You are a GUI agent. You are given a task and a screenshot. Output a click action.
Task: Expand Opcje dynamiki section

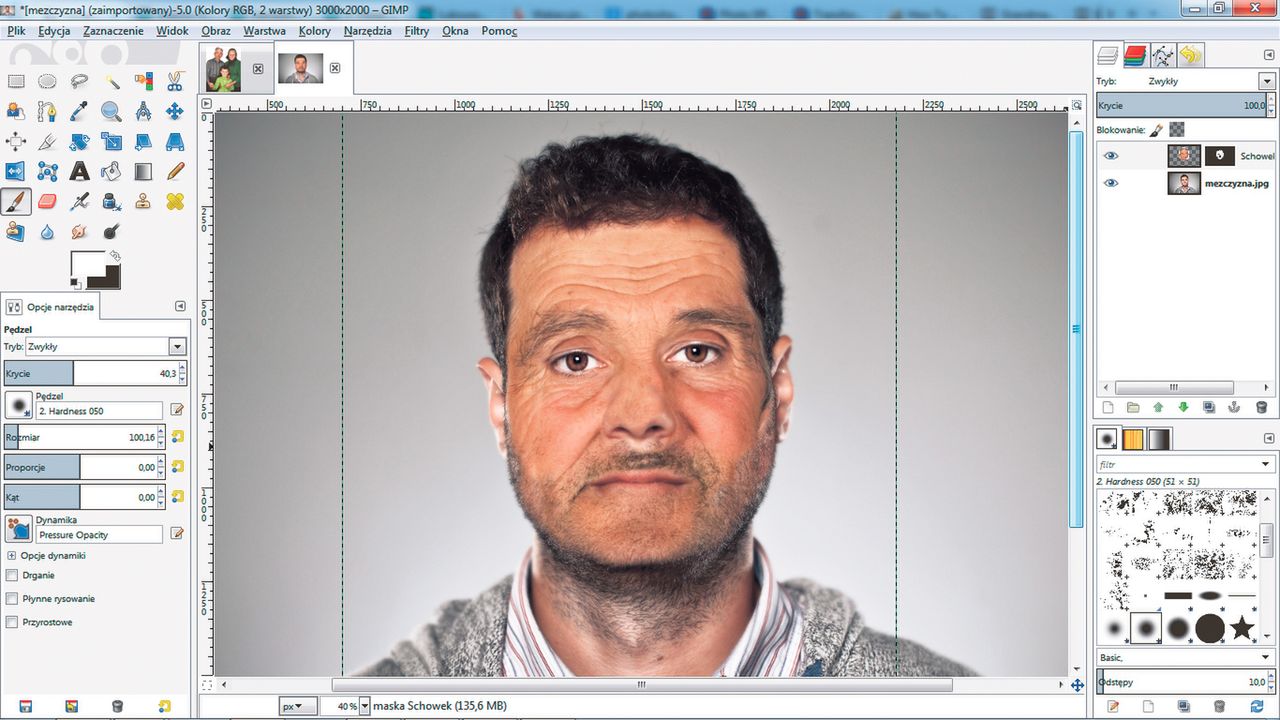pyautogui.click(x=12, y=555)
